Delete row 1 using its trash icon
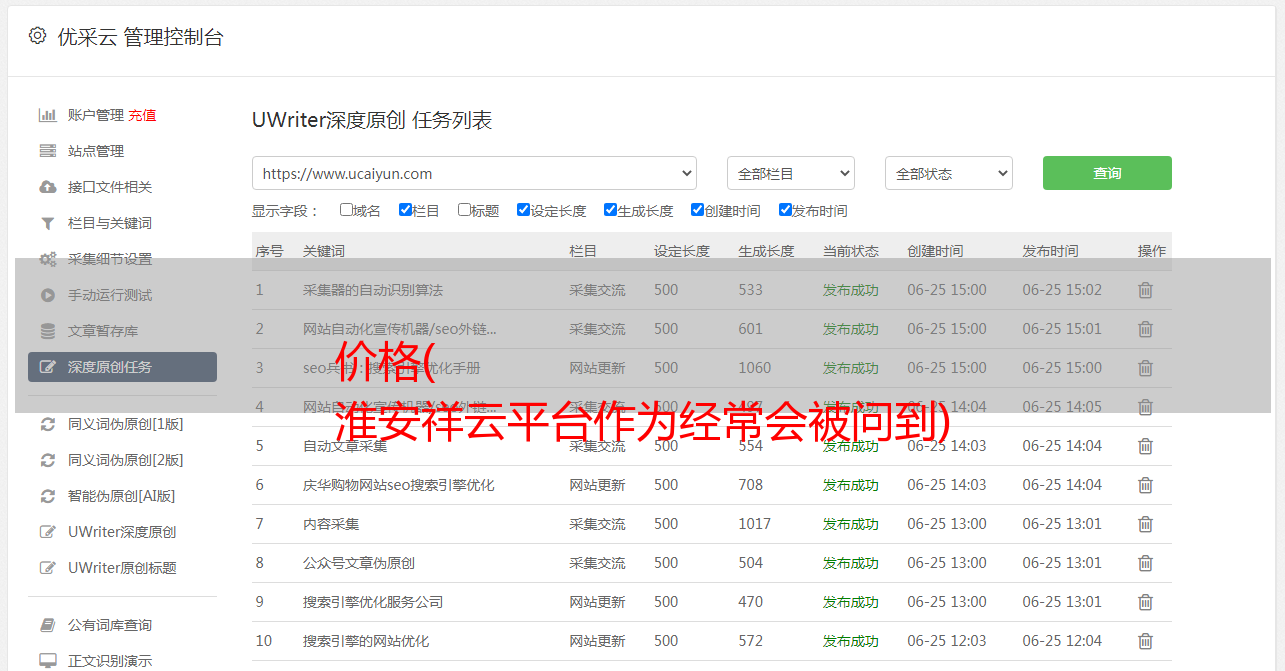The width and height of the screenshot is (1285, 671). [1145, 290]
